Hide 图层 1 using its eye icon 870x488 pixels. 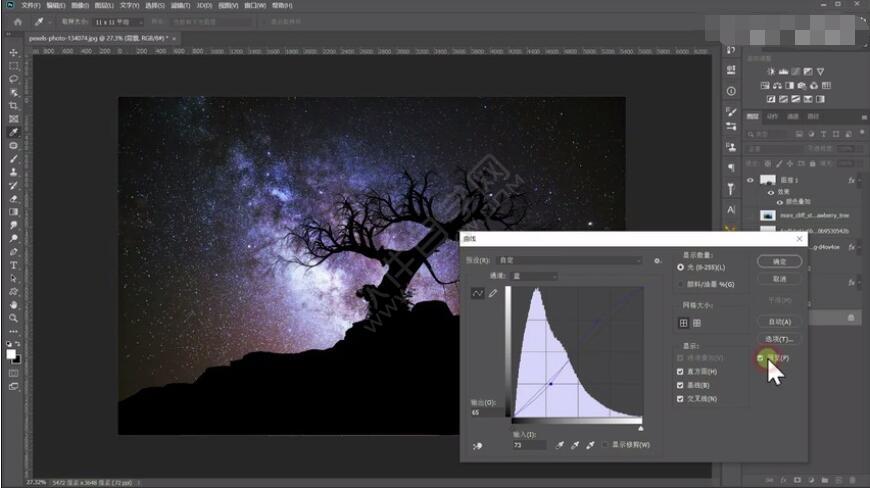(x=751, y=181)
